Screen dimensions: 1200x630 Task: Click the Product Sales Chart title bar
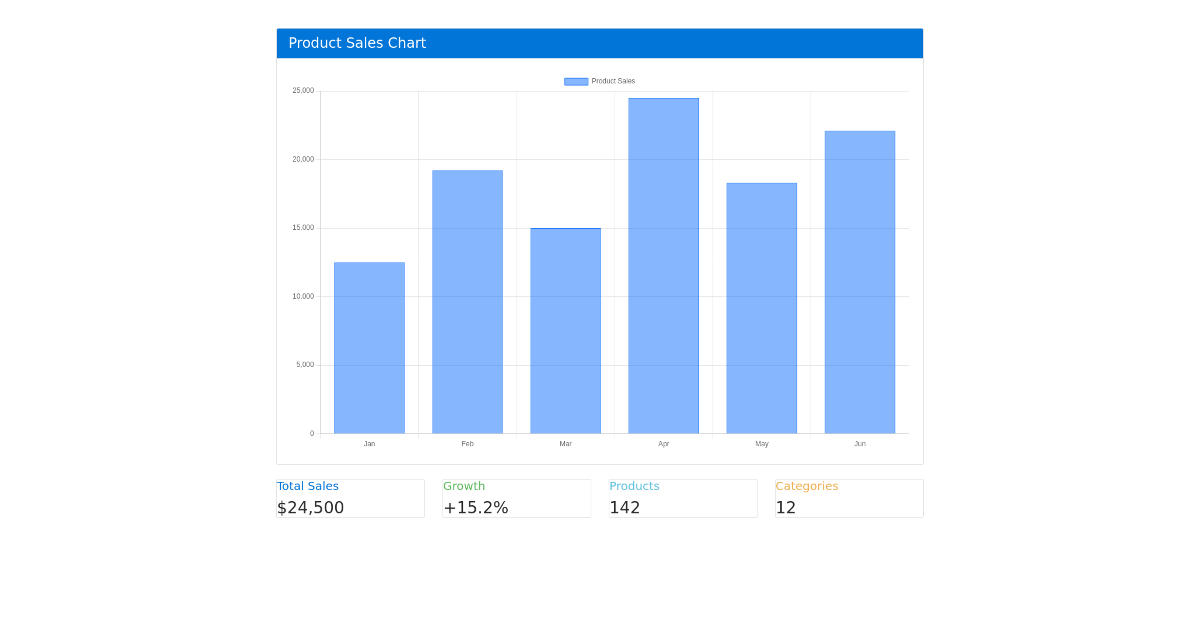[x=599, y=43]
